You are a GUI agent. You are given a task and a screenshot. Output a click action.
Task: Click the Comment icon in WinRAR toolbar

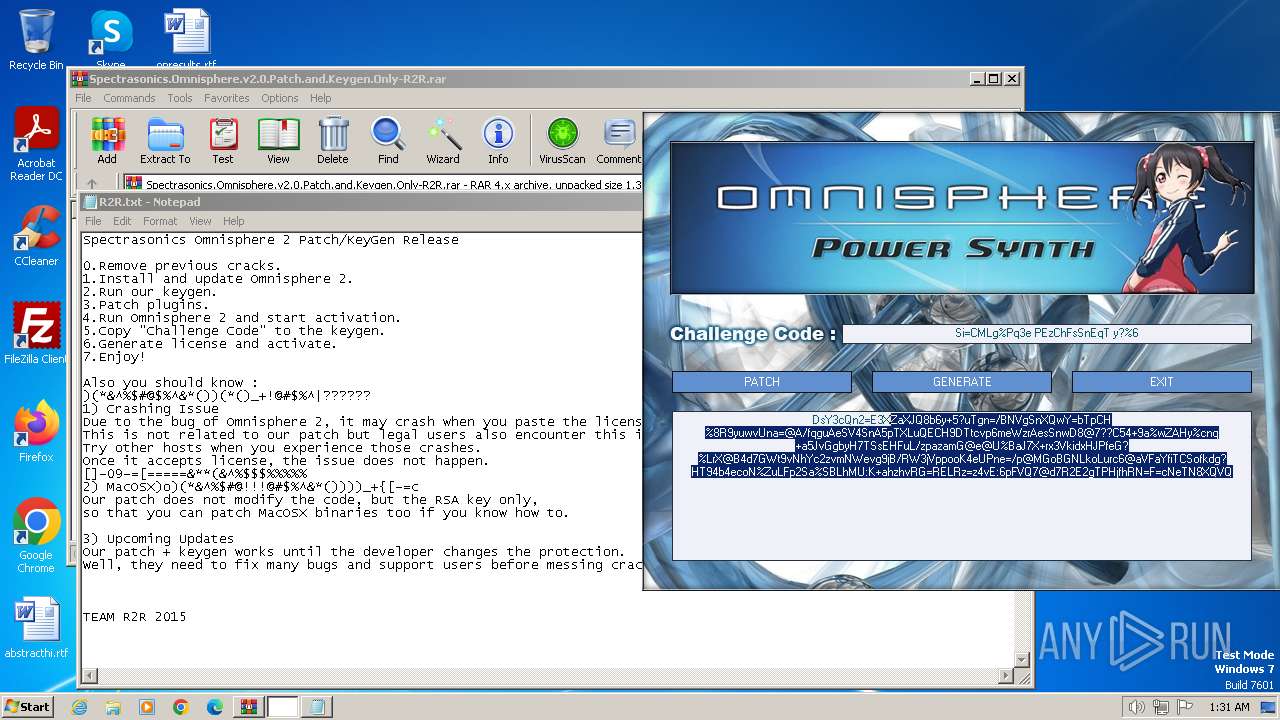click(619, 140)
